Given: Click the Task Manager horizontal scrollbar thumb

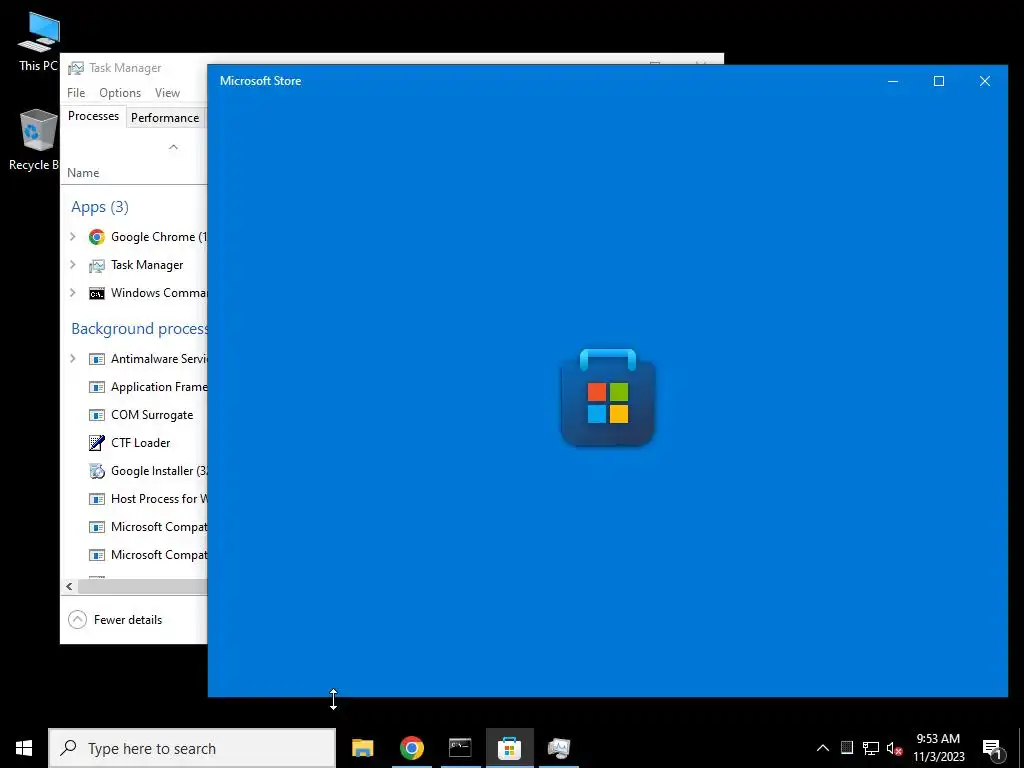Looking at the screenshot, I should [142, 586].
